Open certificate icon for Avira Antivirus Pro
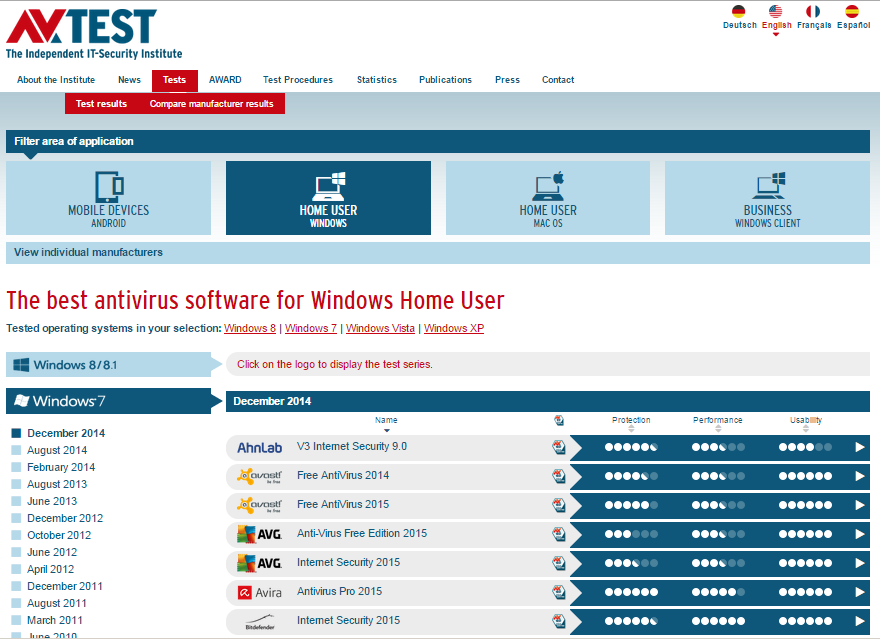 558,592
